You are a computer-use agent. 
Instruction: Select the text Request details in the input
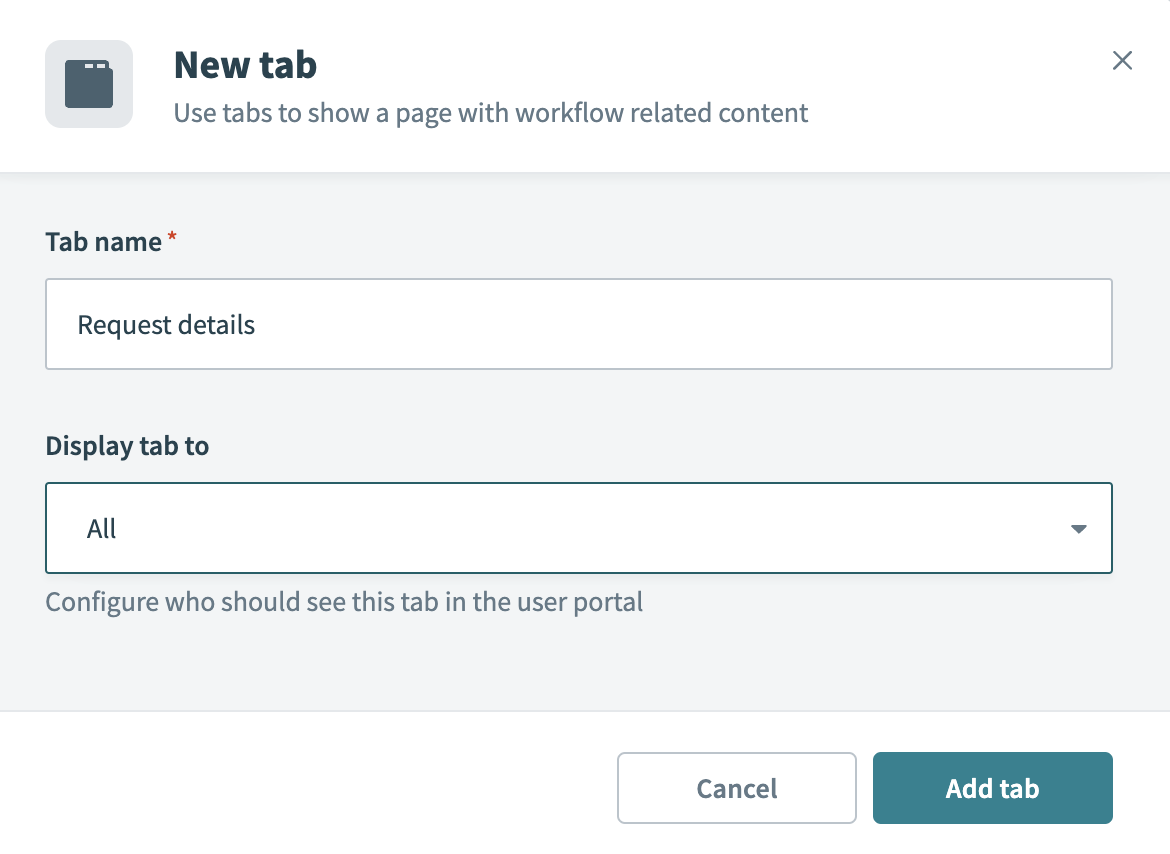point(165,324)
